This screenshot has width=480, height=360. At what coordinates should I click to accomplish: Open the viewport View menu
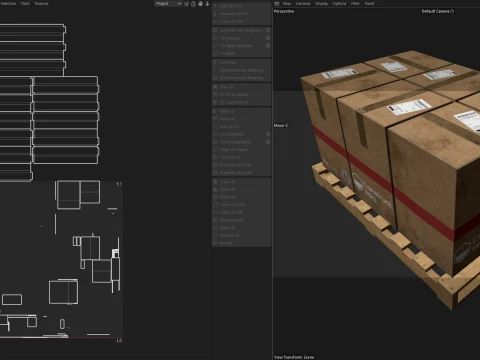287,4
